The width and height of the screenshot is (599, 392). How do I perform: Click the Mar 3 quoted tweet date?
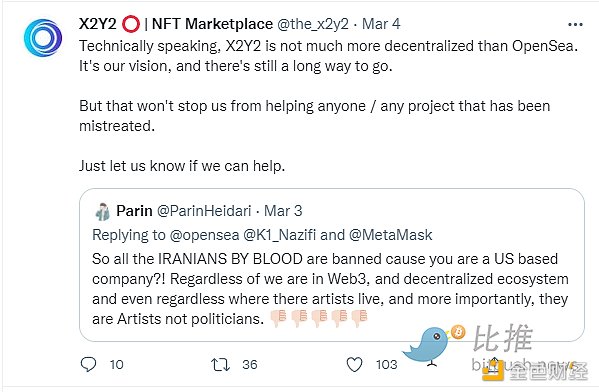tap(283, 211)
